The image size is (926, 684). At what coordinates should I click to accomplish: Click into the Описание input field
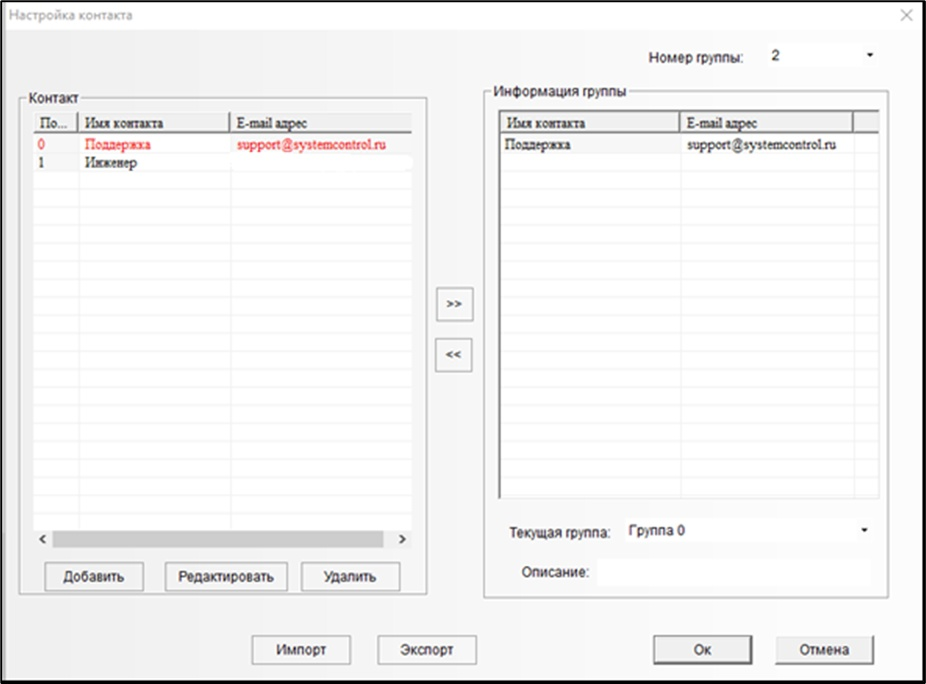tap(733, 572)
